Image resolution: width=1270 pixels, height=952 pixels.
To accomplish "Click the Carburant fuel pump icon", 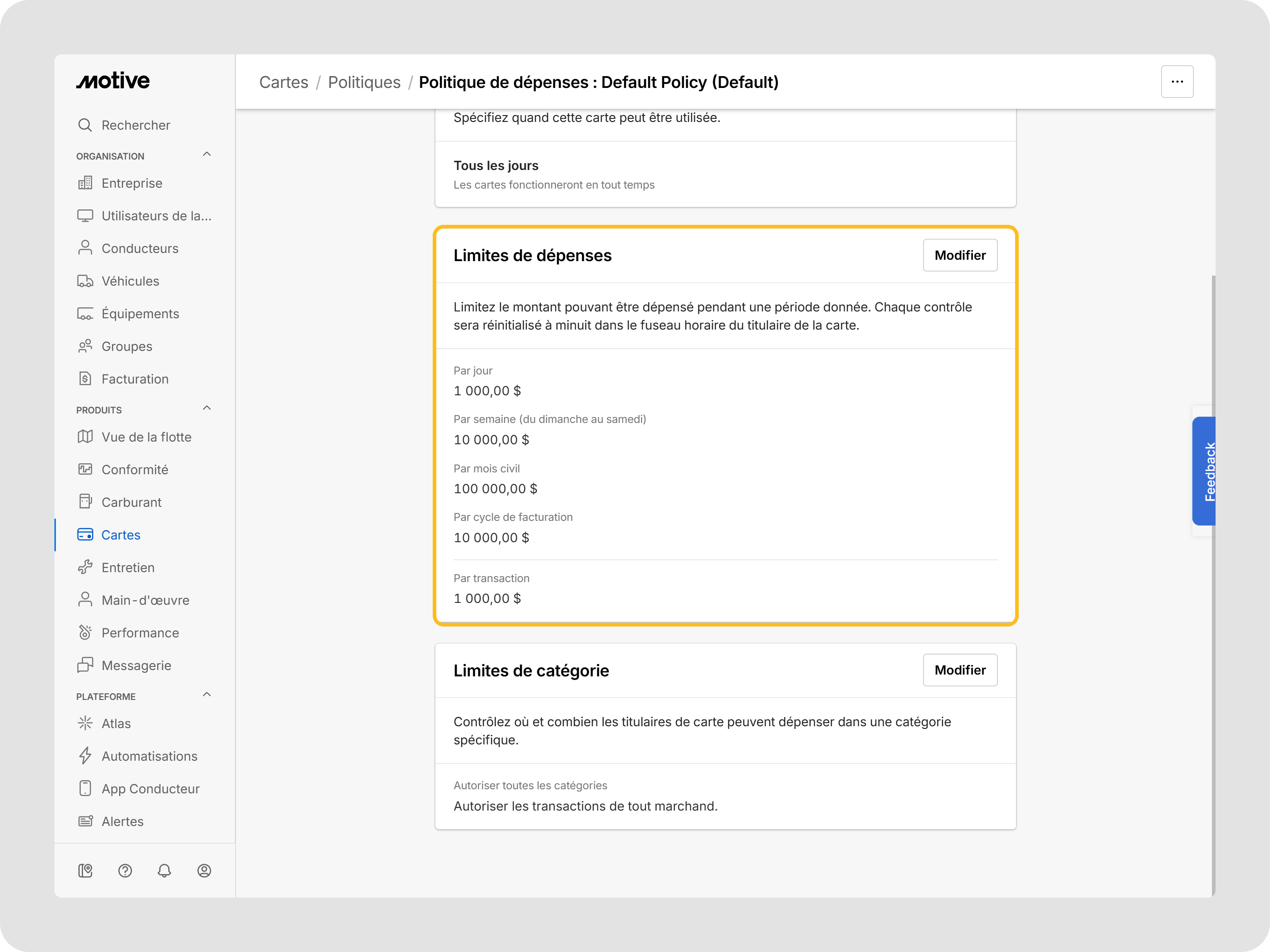I will 85,501.
